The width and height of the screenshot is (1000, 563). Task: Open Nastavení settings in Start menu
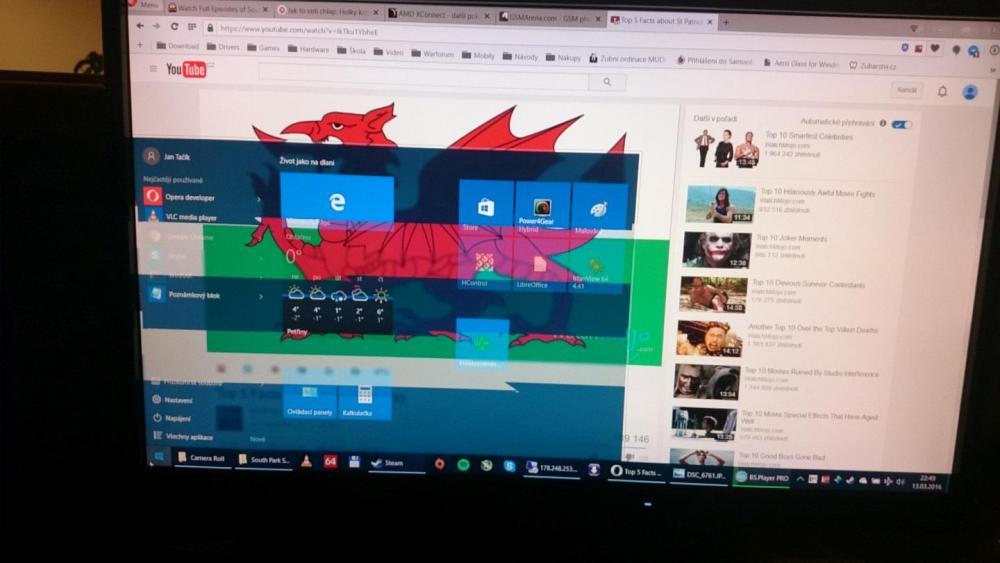(173, 400)
